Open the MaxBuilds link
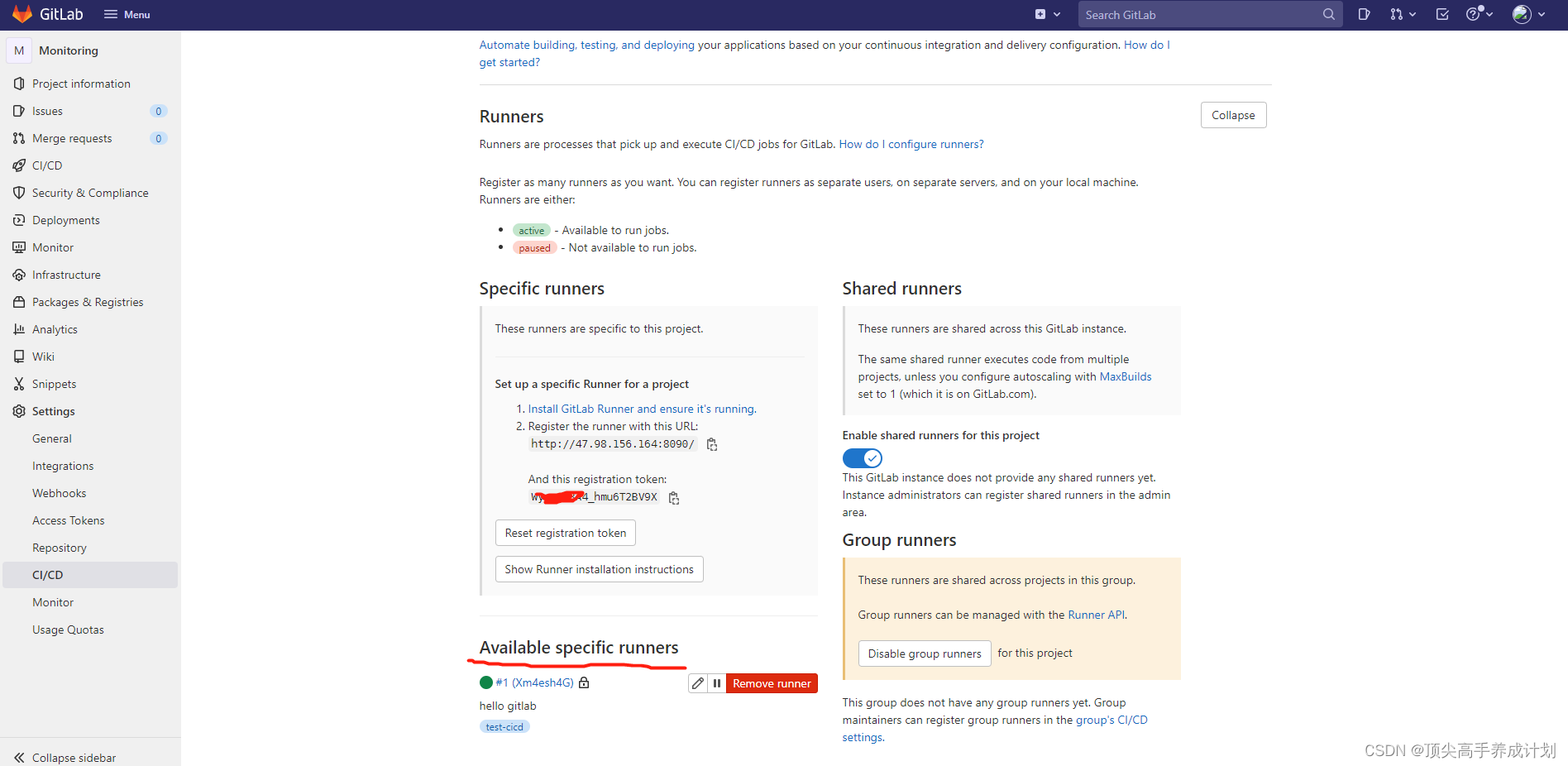1568x766 pixels. point(1126,376)
